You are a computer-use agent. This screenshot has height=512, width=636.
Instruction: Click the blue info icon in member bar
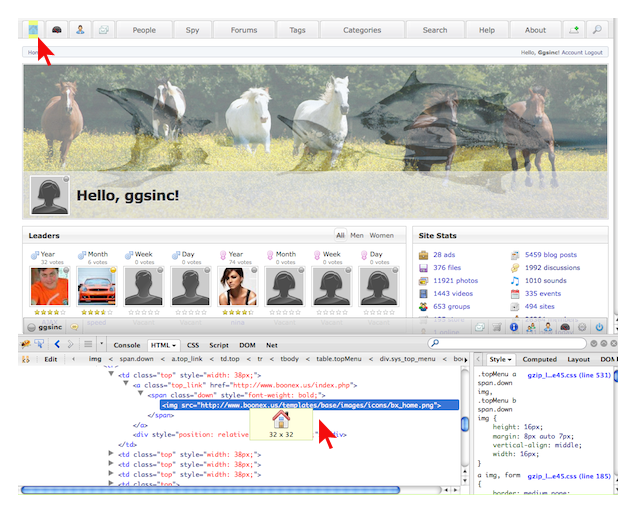[513, 327]
